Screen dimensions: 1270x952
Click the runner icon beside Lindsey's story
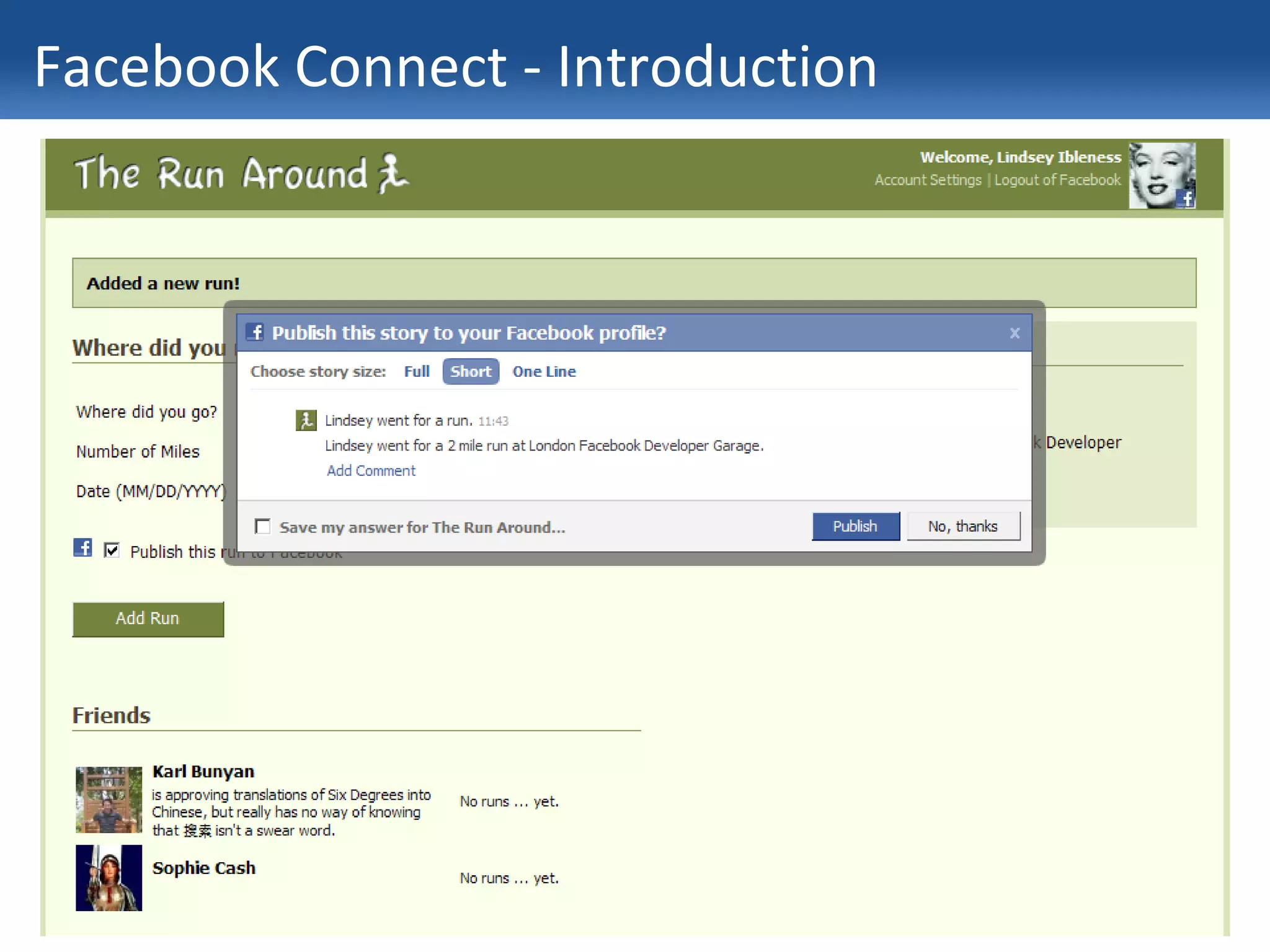click(306, 420)
